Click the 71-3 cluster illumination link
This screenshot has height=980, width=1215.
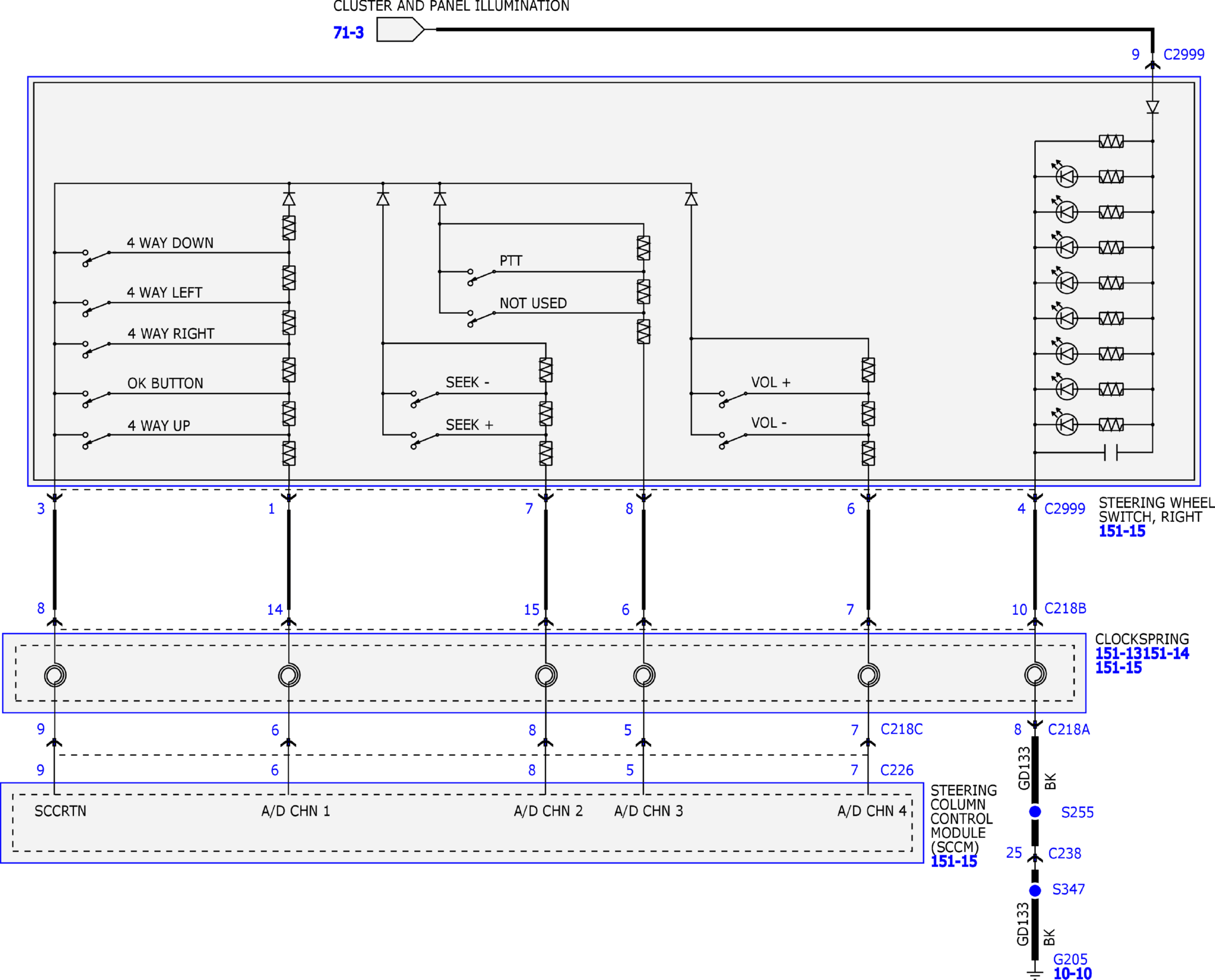click(348, 33)
